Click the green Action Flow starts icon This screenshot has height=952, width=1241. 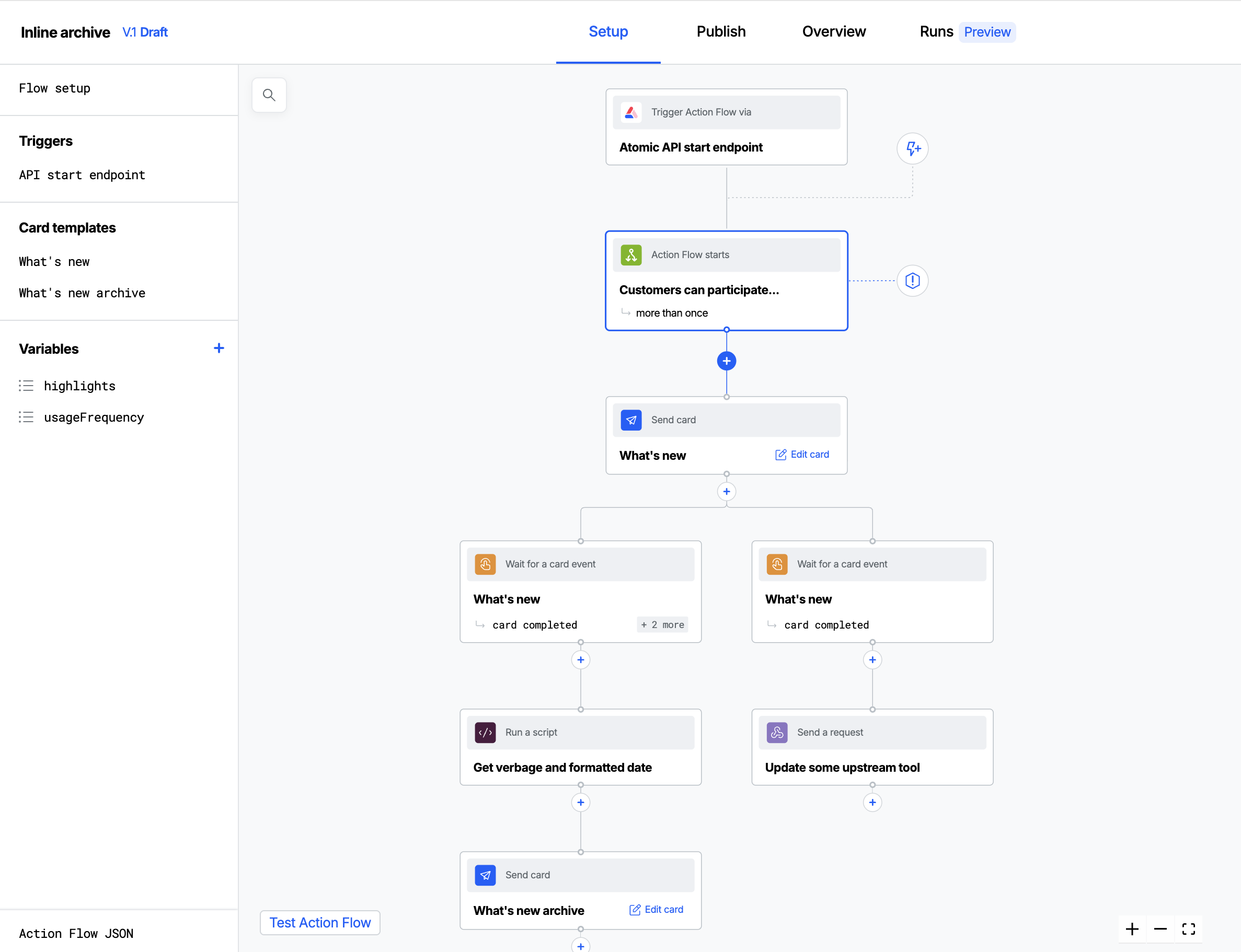631,255
